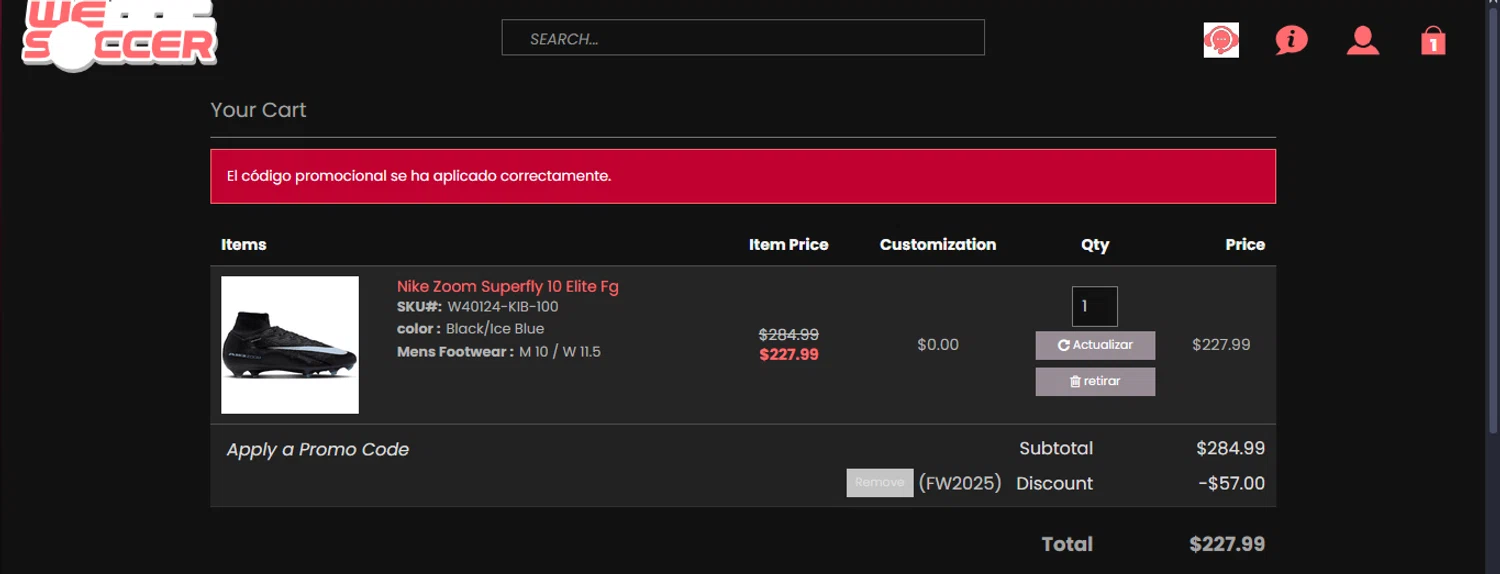The height and width of the screenshot is (574, 1500).
Task: Click the Customization column header
Action: [937, 244]
